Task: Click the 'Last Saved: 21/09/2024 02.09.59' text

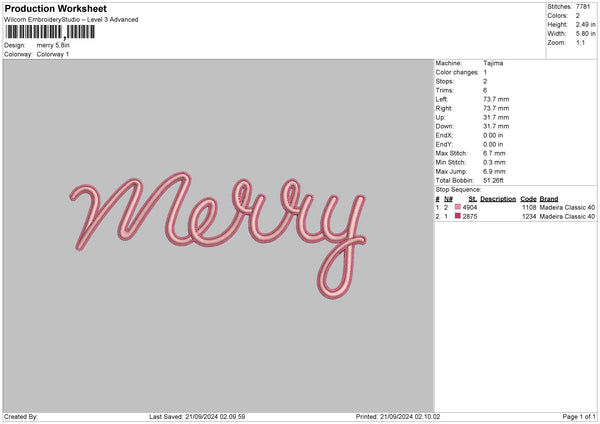Action: click(x=197, y=417)
